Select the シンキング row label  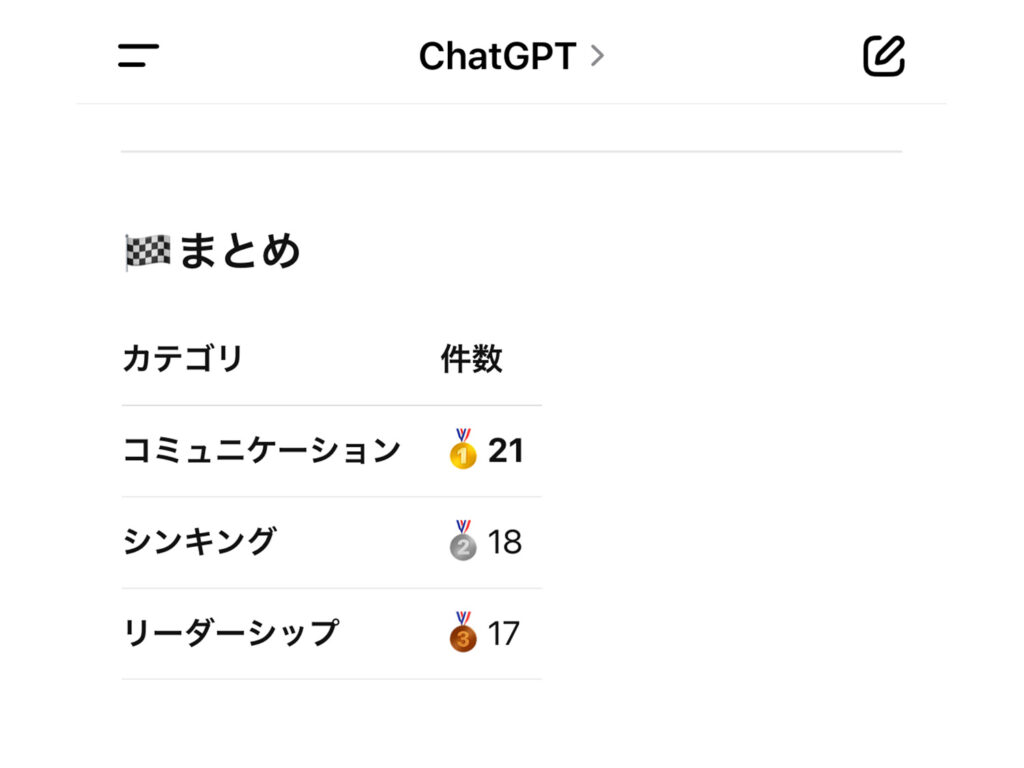(x=200, y=541)
